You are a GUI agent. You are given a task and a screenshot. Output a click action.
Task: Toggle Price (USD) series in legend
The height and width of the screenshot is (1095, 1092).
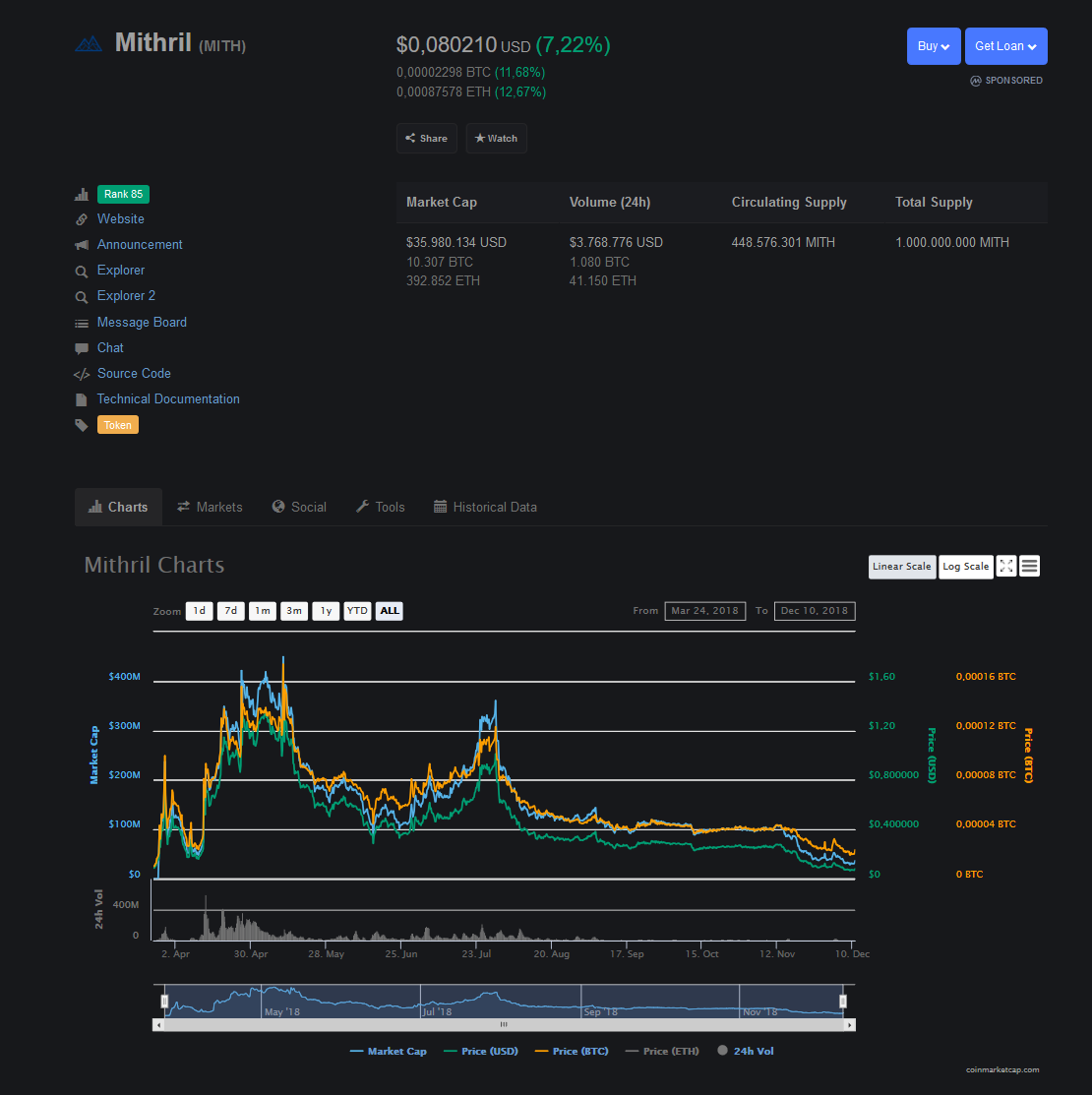coord(481,1051)
